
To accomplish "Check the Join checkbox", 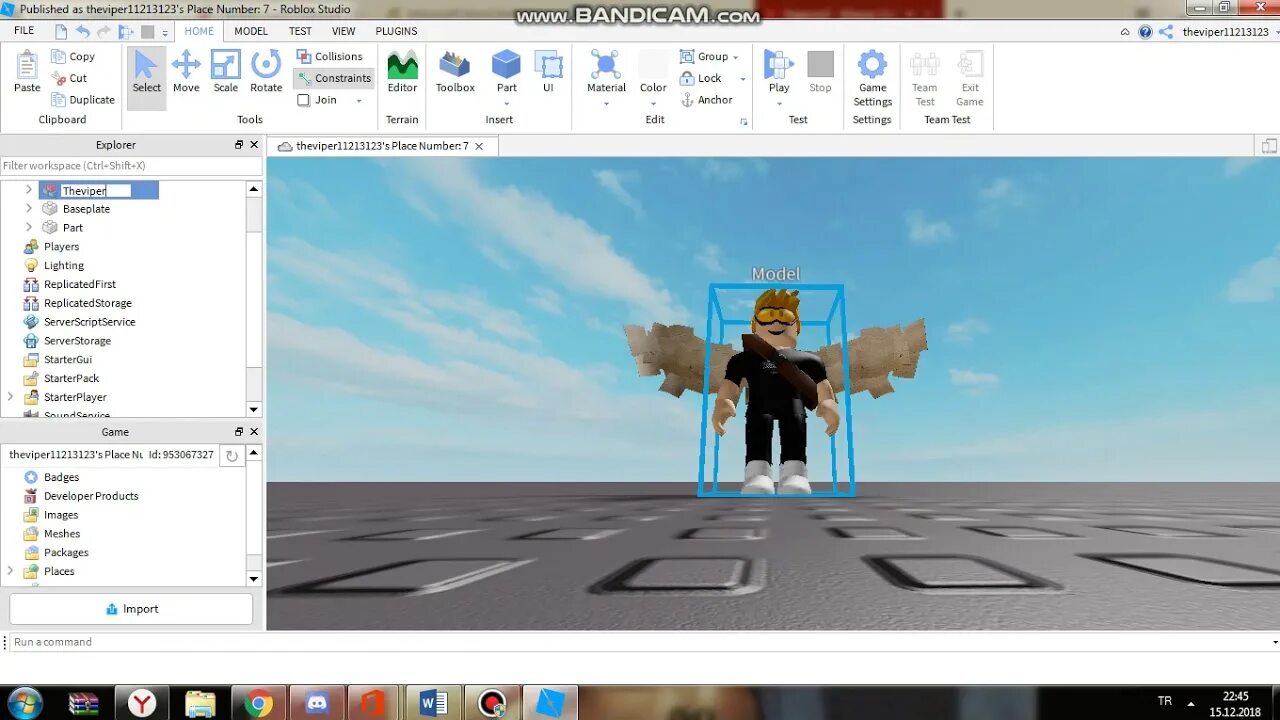I will point(304,100).
